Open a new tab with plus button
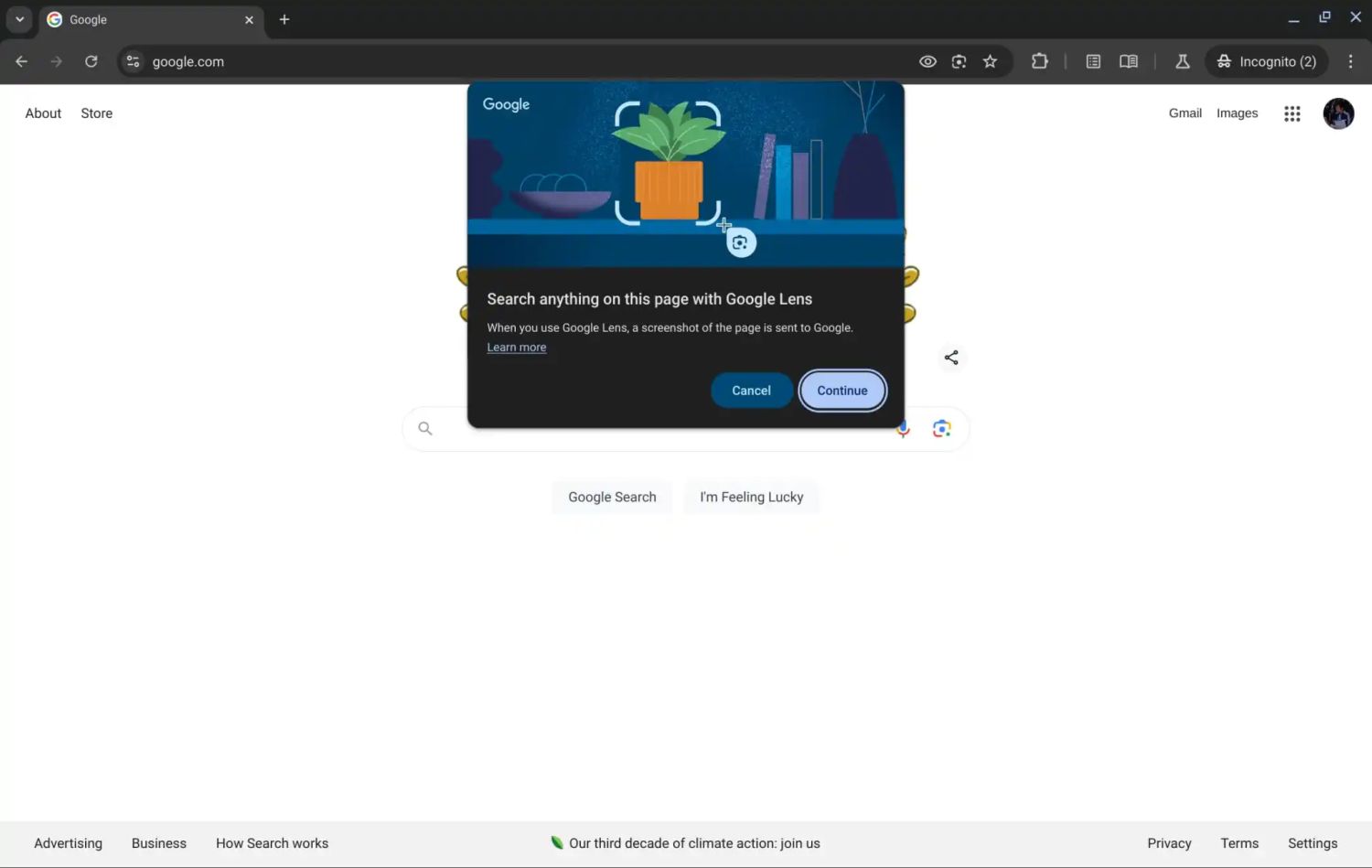 284,19
